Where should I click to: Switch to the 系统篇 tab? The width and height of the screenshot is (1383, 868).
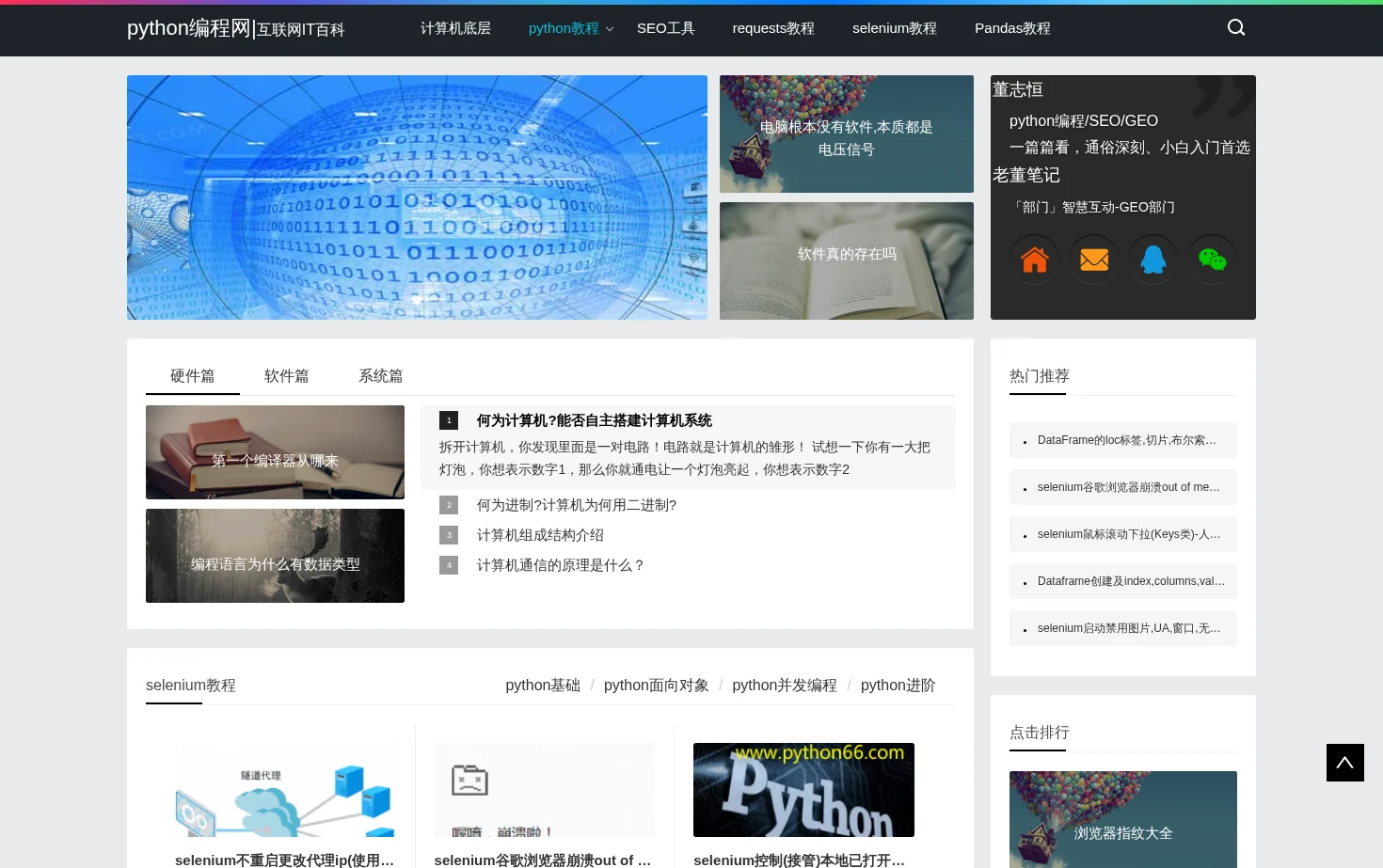click(381, 376)
